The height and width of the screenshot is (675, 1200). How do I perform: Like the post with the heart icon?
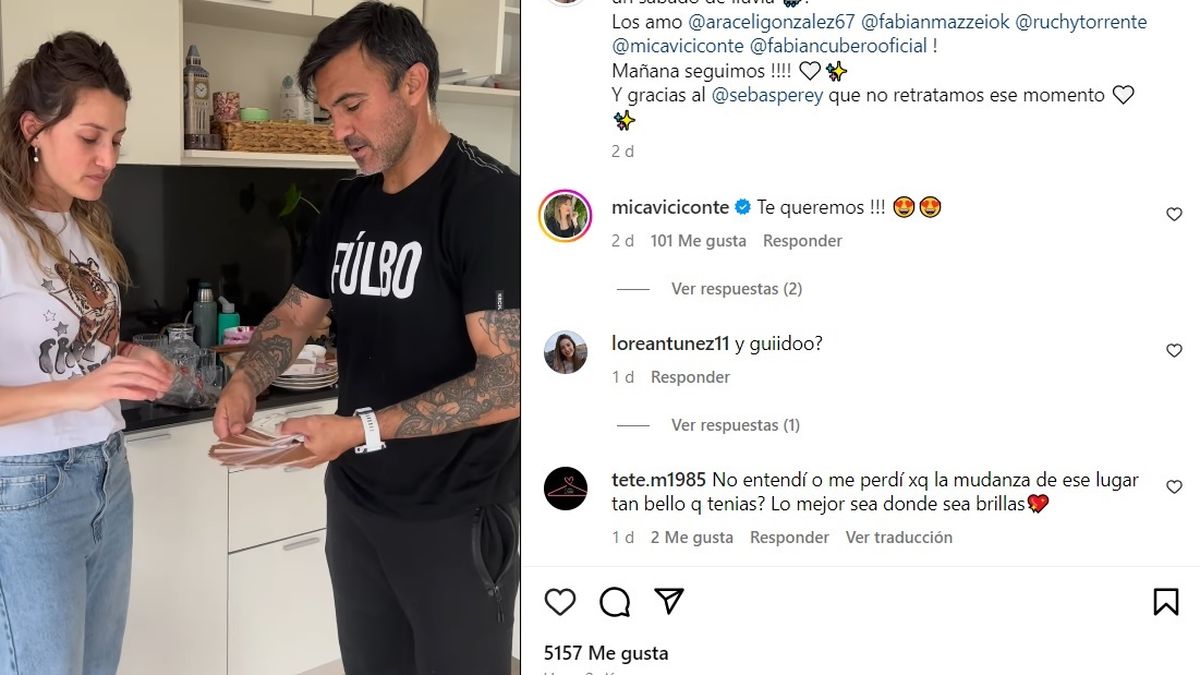pyautogui.click(x=560, y=602)
